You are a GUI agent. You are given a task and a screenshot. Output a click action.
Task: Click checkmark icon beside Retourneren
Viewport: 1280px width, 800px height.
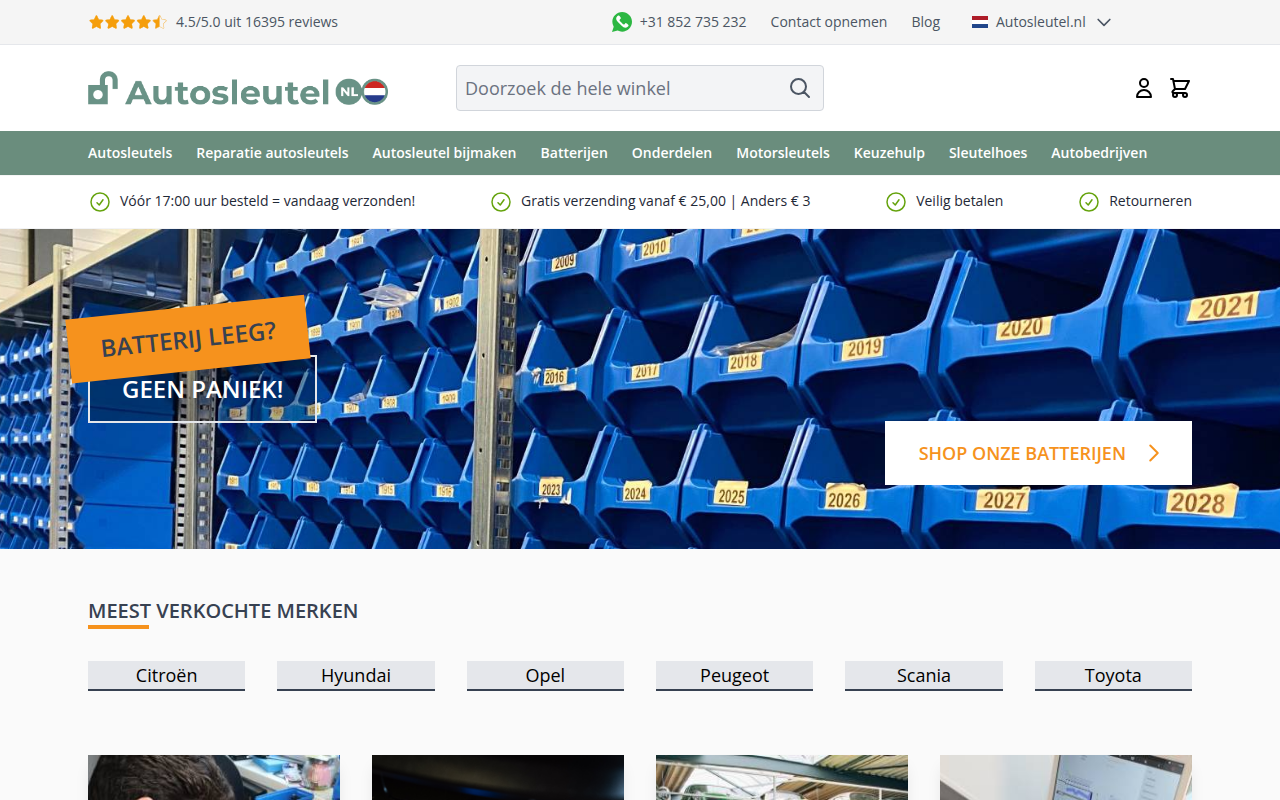(1089, 202)
